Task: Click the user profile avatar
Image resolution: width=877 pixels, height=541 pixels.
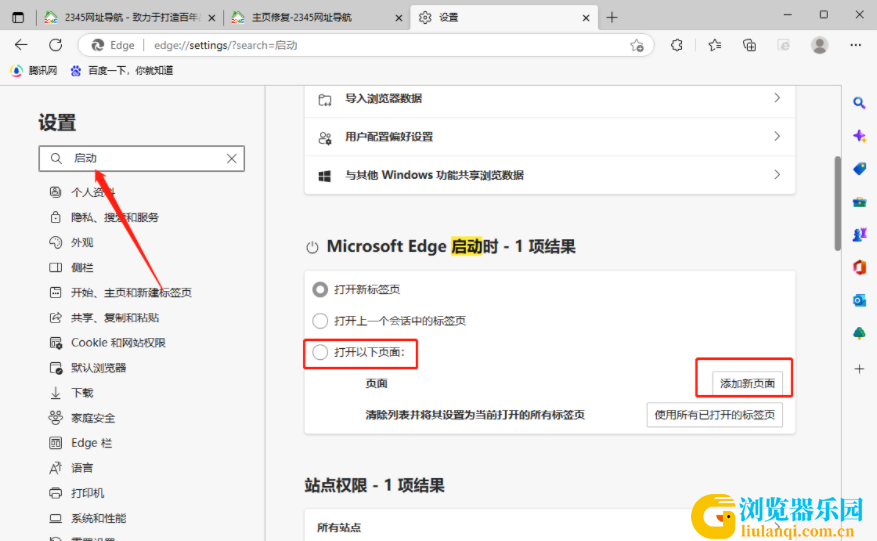Action: 819,45
